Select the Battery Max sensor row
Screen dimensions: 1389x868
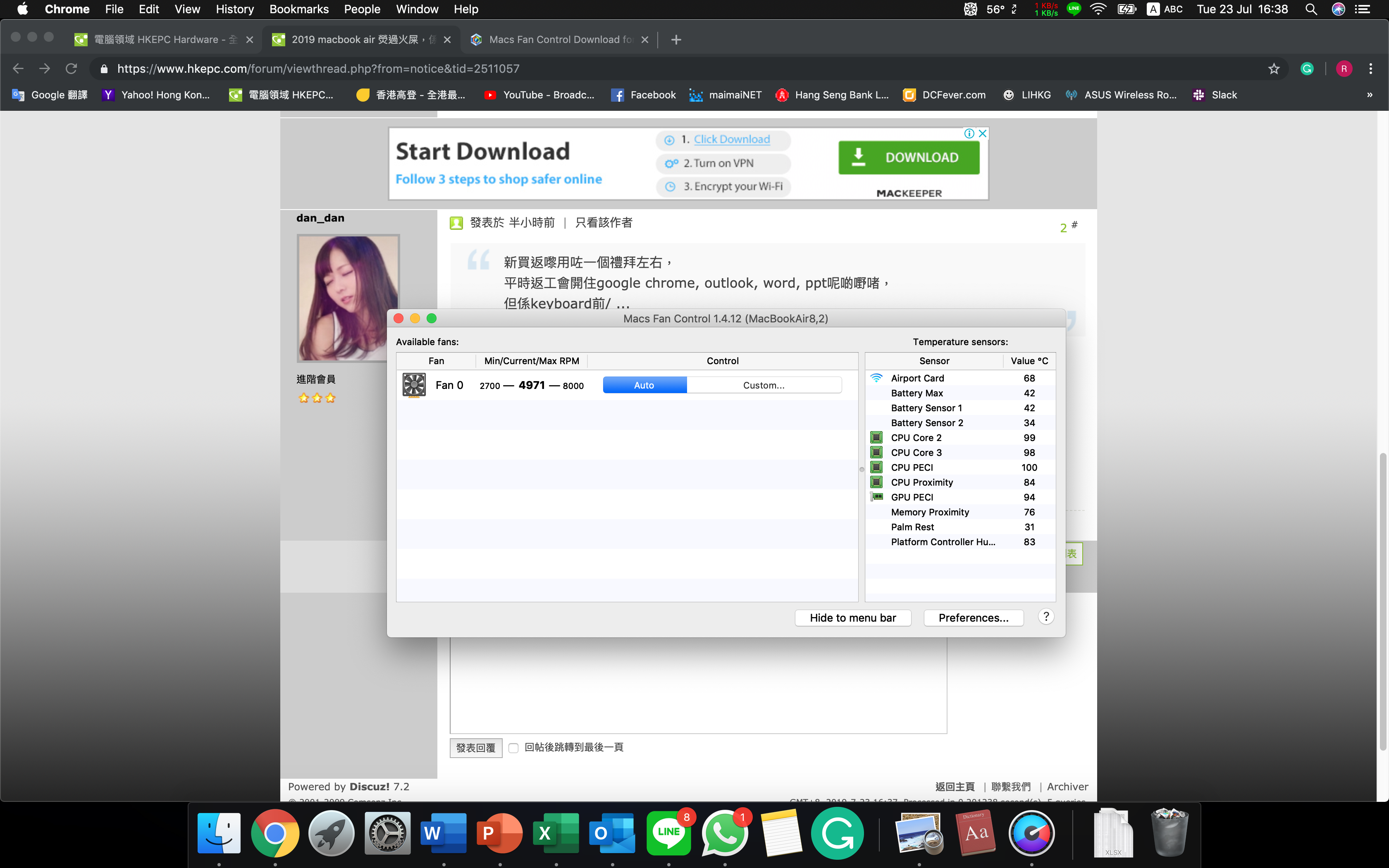(959, 393)
